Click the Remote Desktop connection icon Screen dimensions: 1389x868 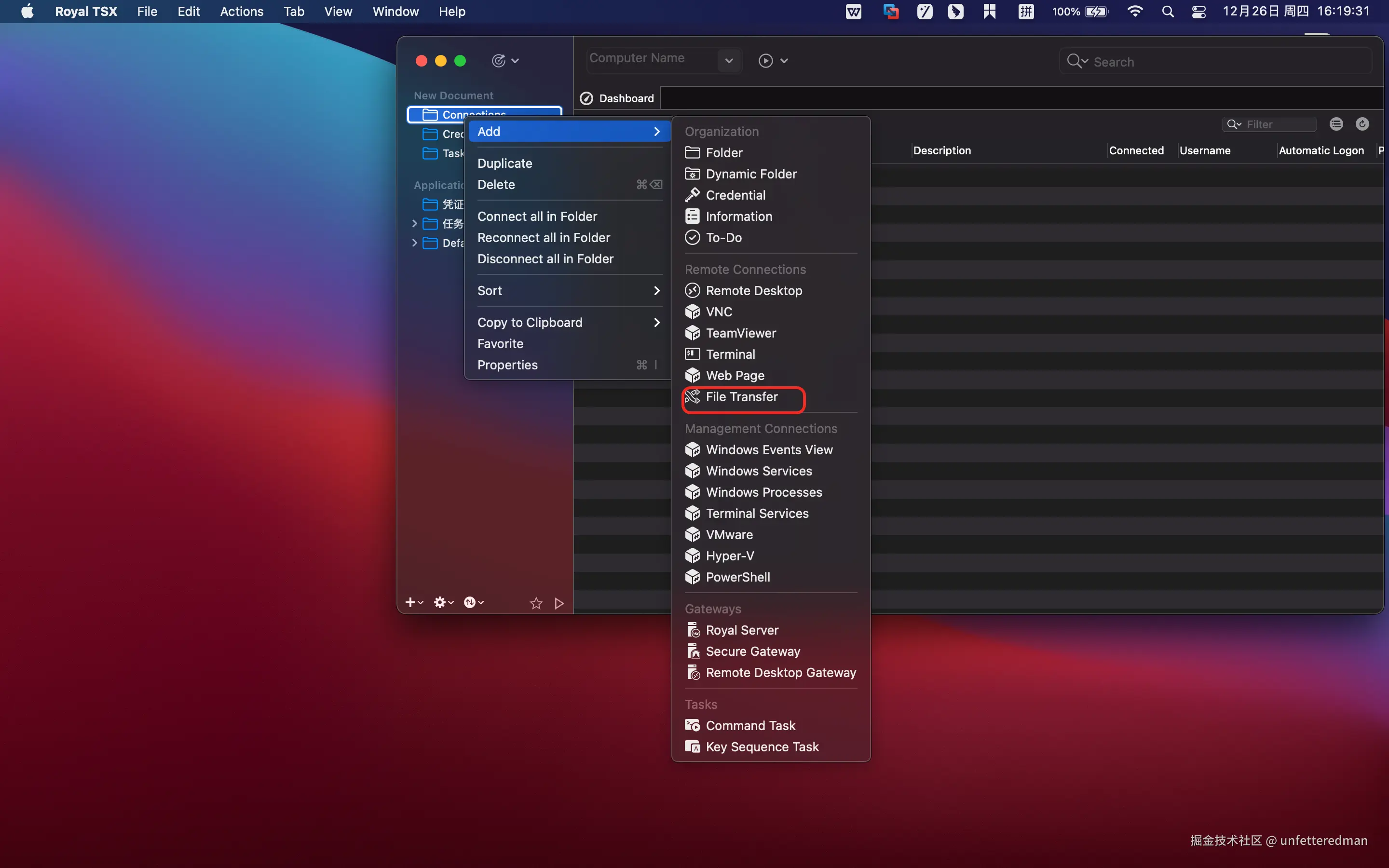pyautogui.click(x=692, y=290)
